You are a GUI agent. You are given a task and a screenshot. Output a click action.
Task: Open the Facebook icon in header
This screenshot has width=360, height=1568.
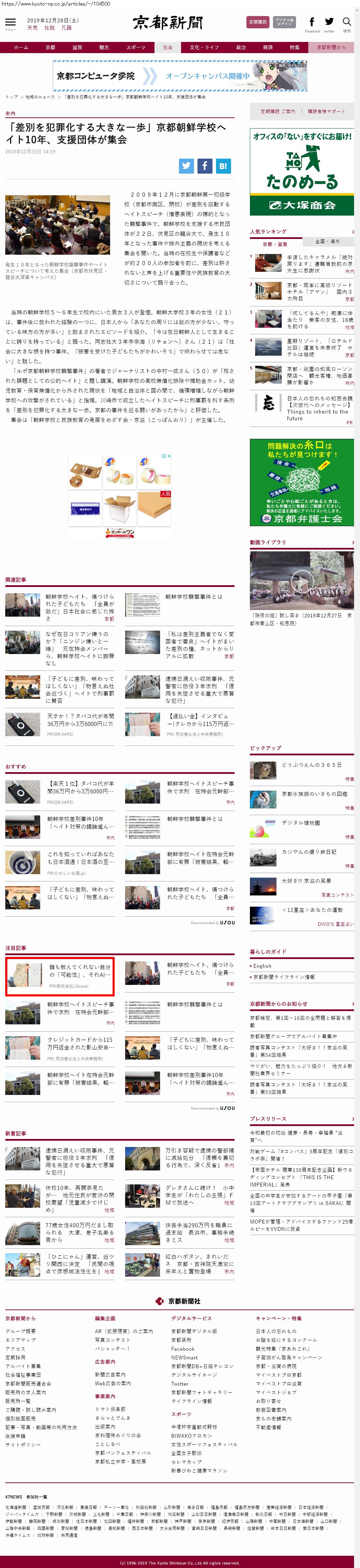312,22
